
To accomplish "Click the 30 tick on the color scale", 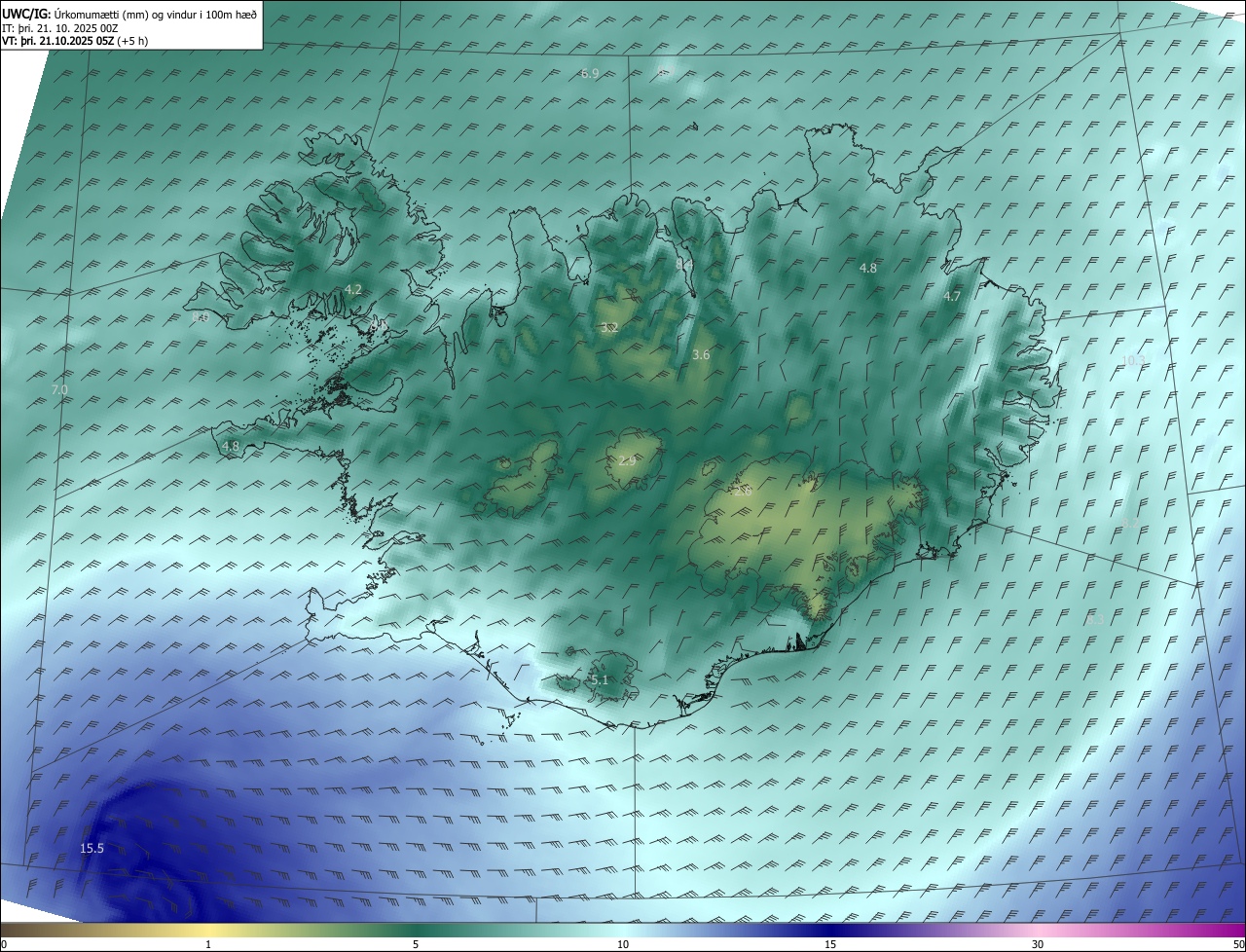I will pos(1038,944).
